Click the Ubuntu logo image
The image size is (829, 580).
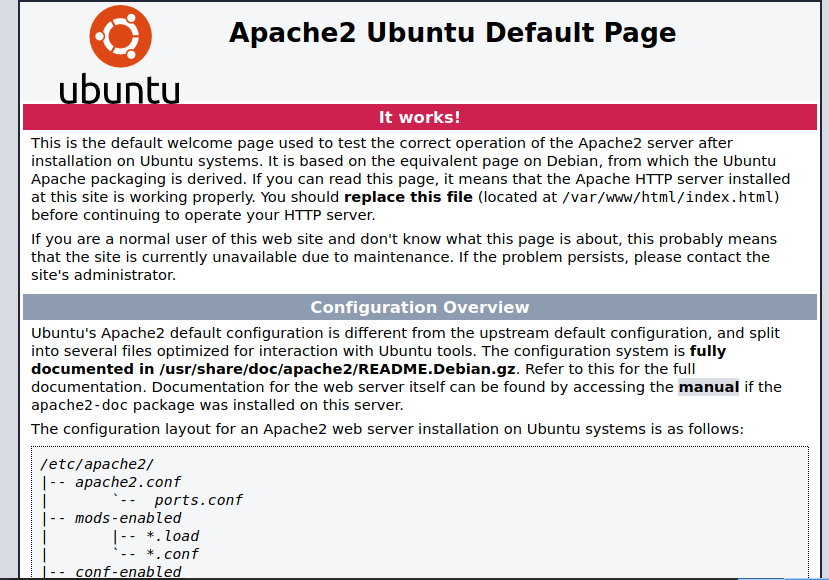coord(119,54)
